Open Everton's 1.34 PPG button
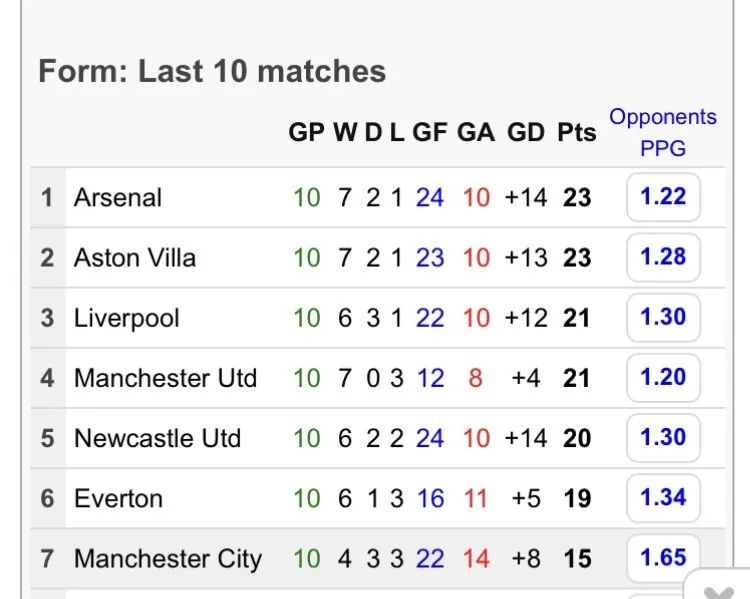The width and height of the screenshot is (750, 599). click(x=663, y=498)
